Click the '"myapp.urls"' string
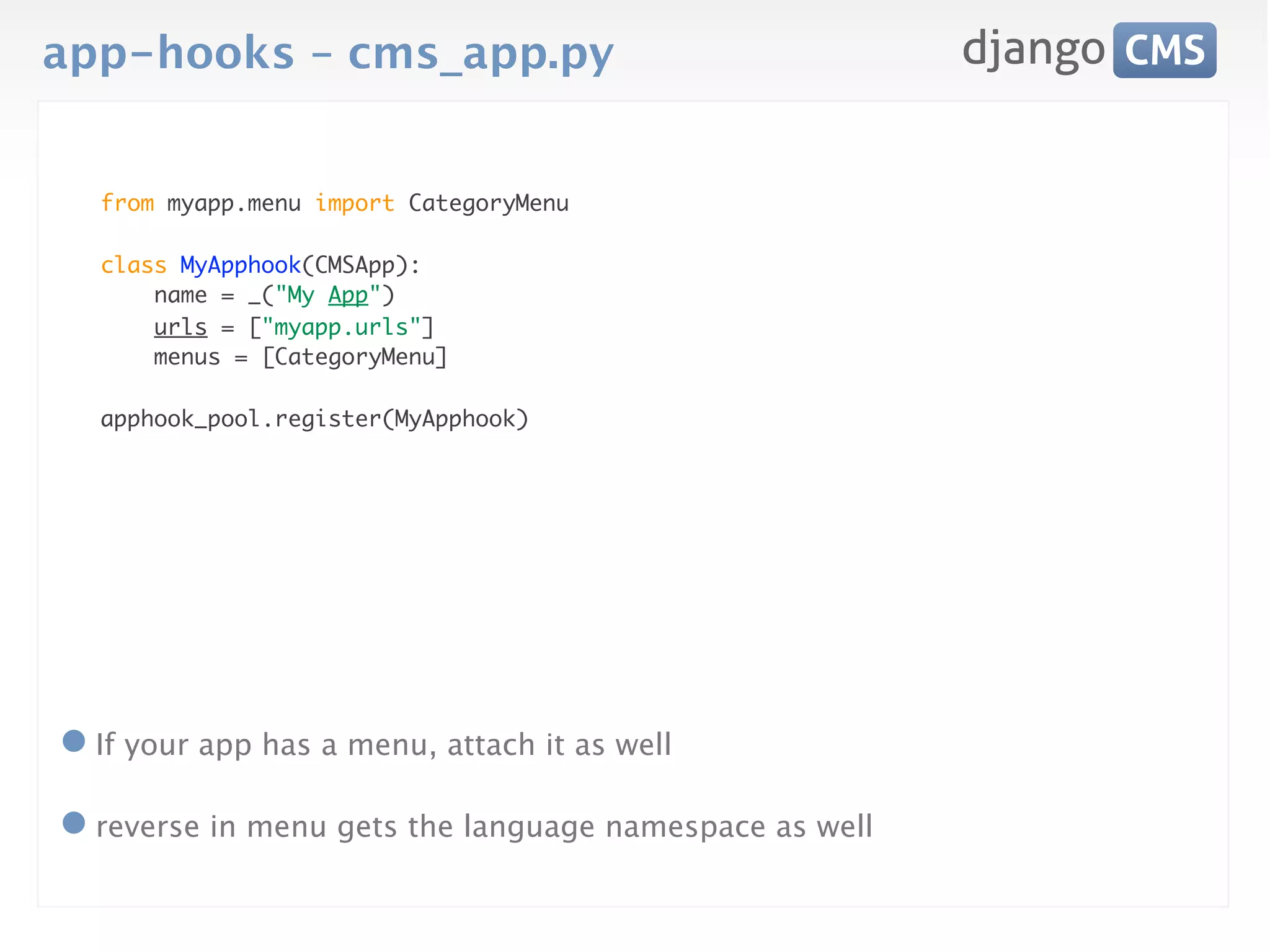Image resolution: width=1270 pixels, height=952 pixels. (x=341, y=327)
